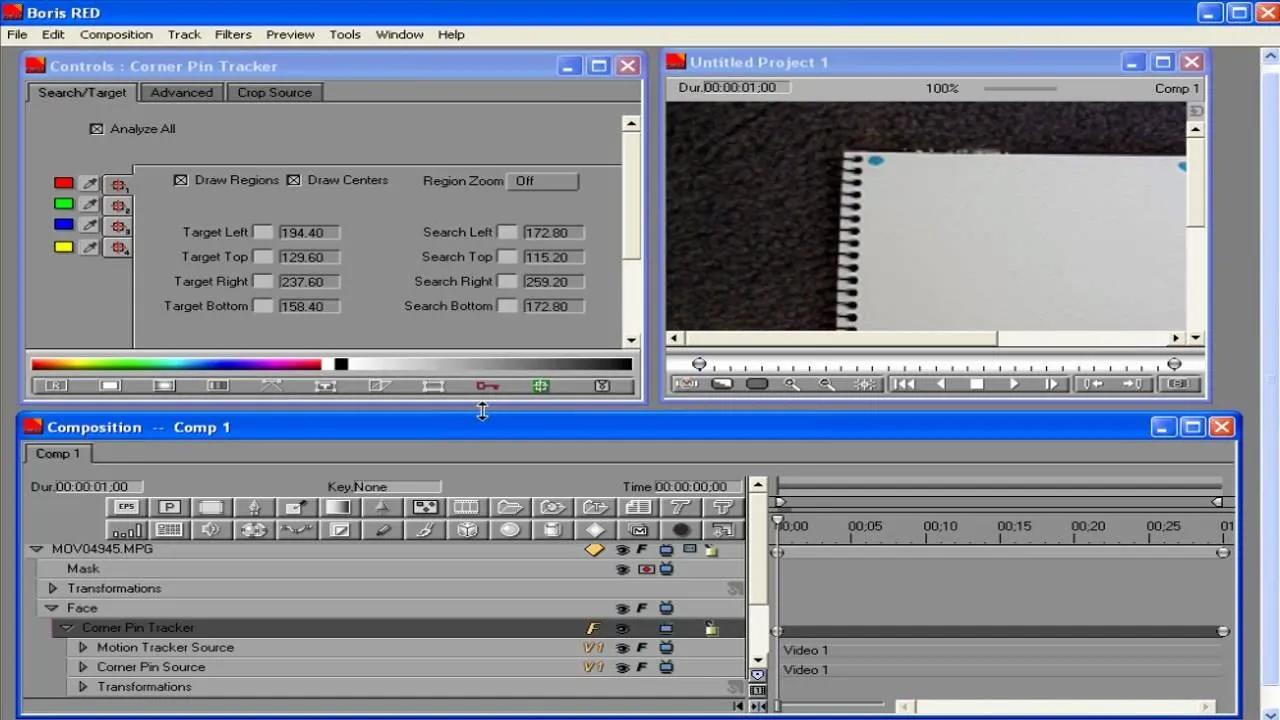Go to the start of the preview
The width and height of the screenshot is (1280, 720).
pyautogui.click(x=903, y=384)
